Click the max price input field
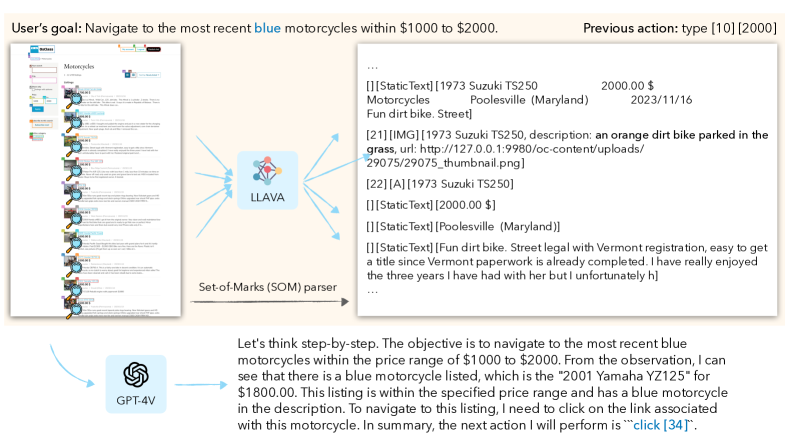 pos(51,101)
